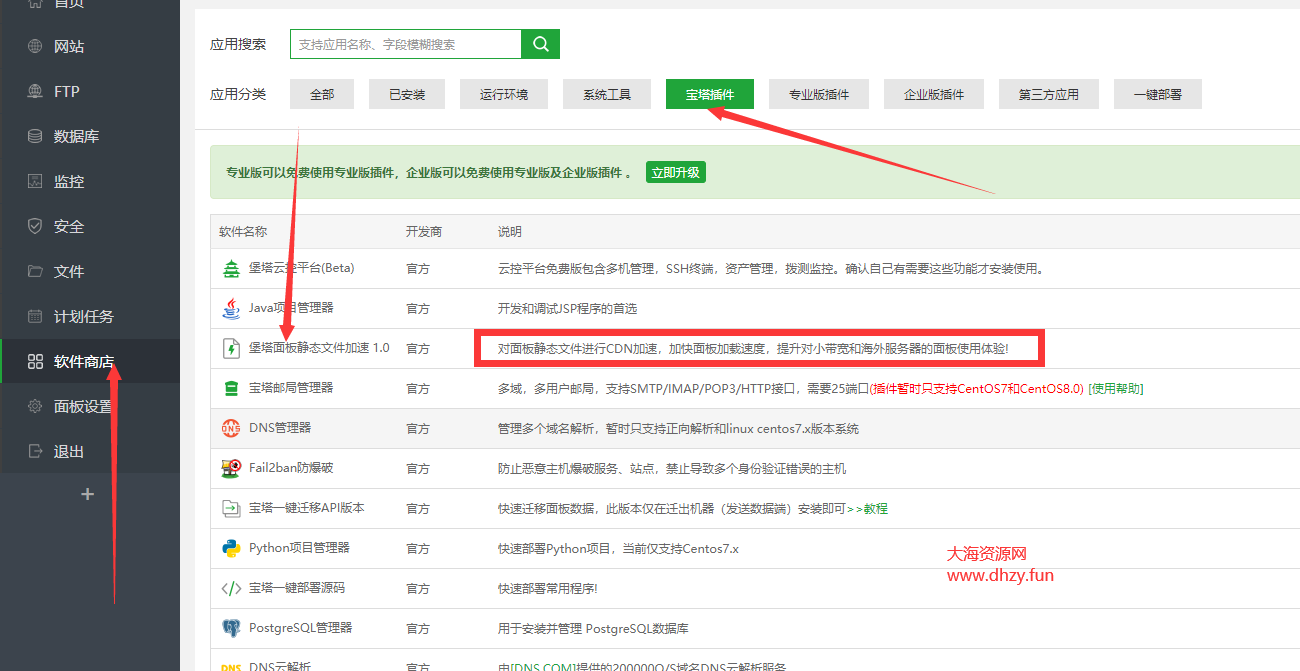Open 数据库 in the left sidebar
Viewport: 1300px width, 671px height.
click(76, 136)
